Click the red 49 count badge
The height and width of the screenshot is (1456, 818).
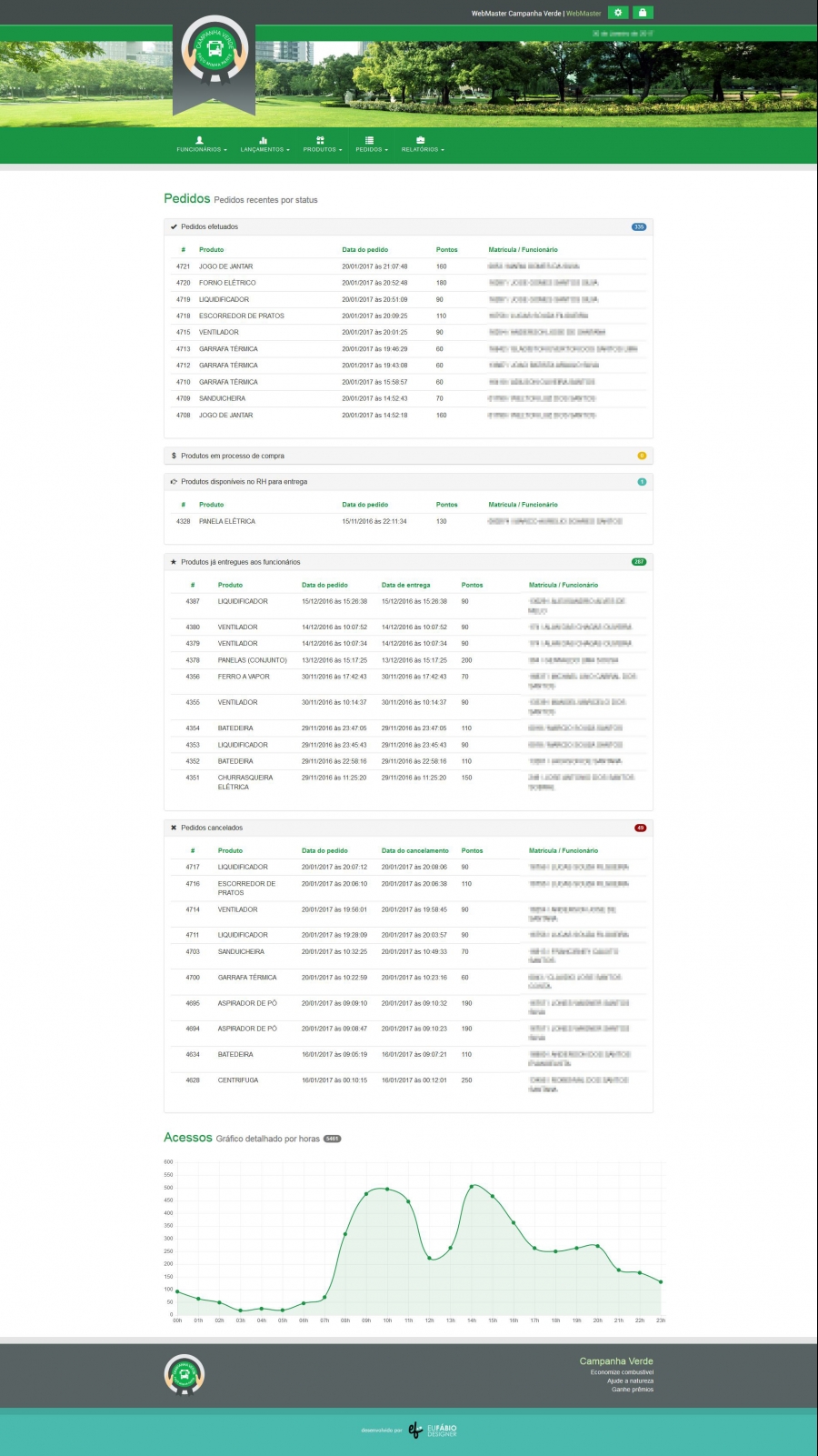click(x=640, y=828)
